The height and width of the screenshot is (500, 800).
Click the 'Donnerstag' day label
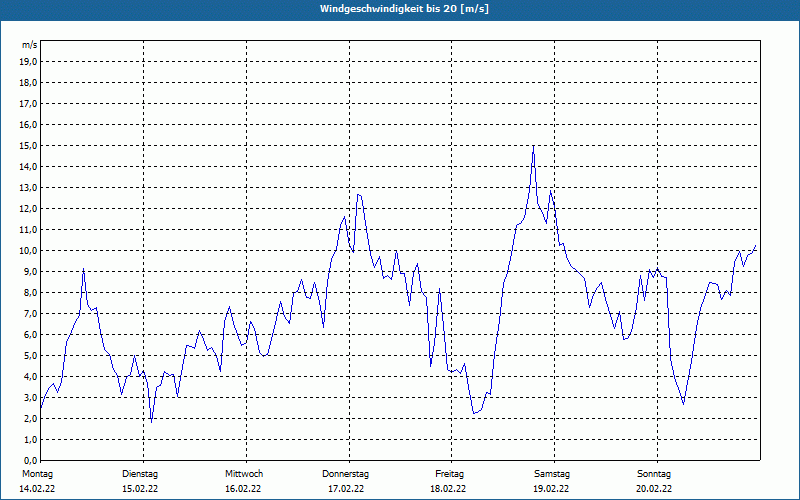tap(345, 474)
